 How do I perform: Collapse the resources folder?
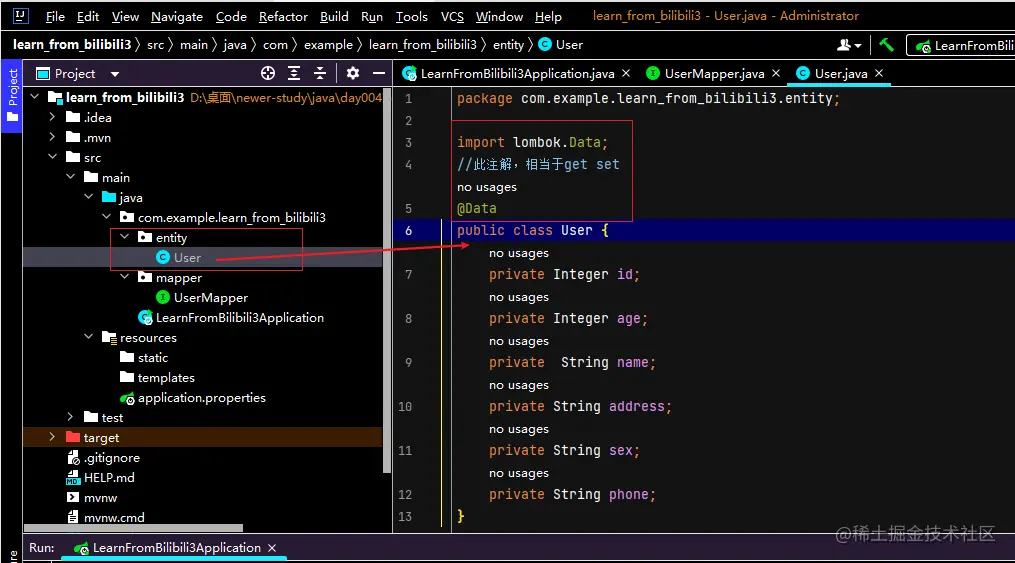click(x=89, y=337)
